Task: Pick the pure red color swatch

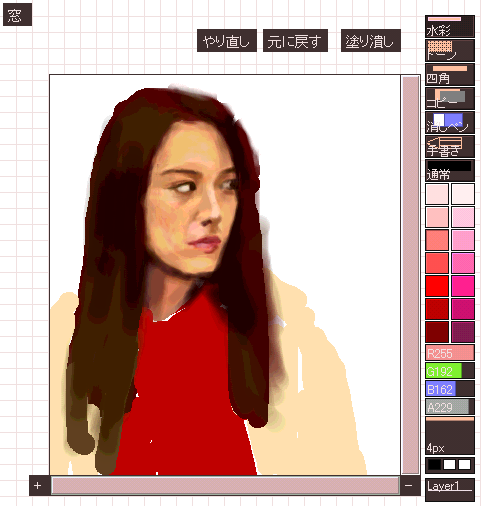Action: tap(437, 286)
